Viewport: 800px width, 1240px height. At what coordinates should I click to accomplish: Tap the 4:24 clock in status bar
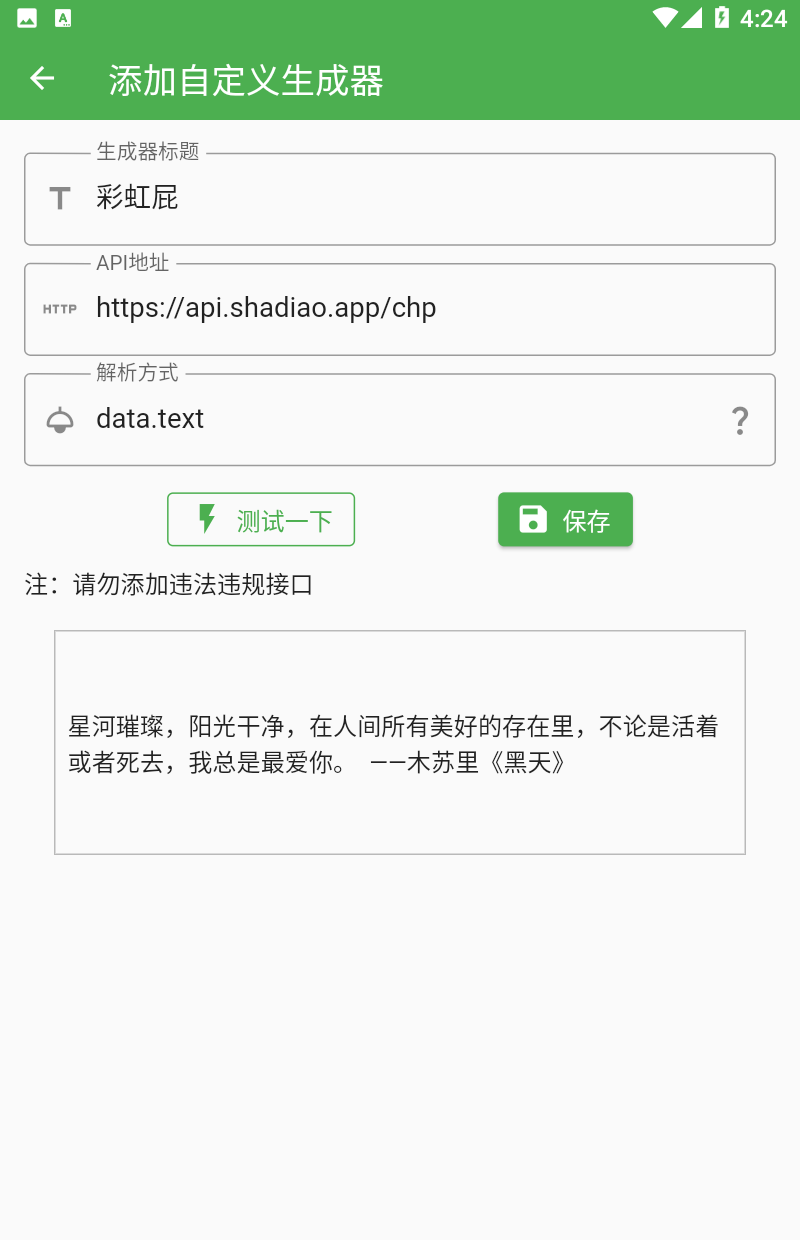764,19
